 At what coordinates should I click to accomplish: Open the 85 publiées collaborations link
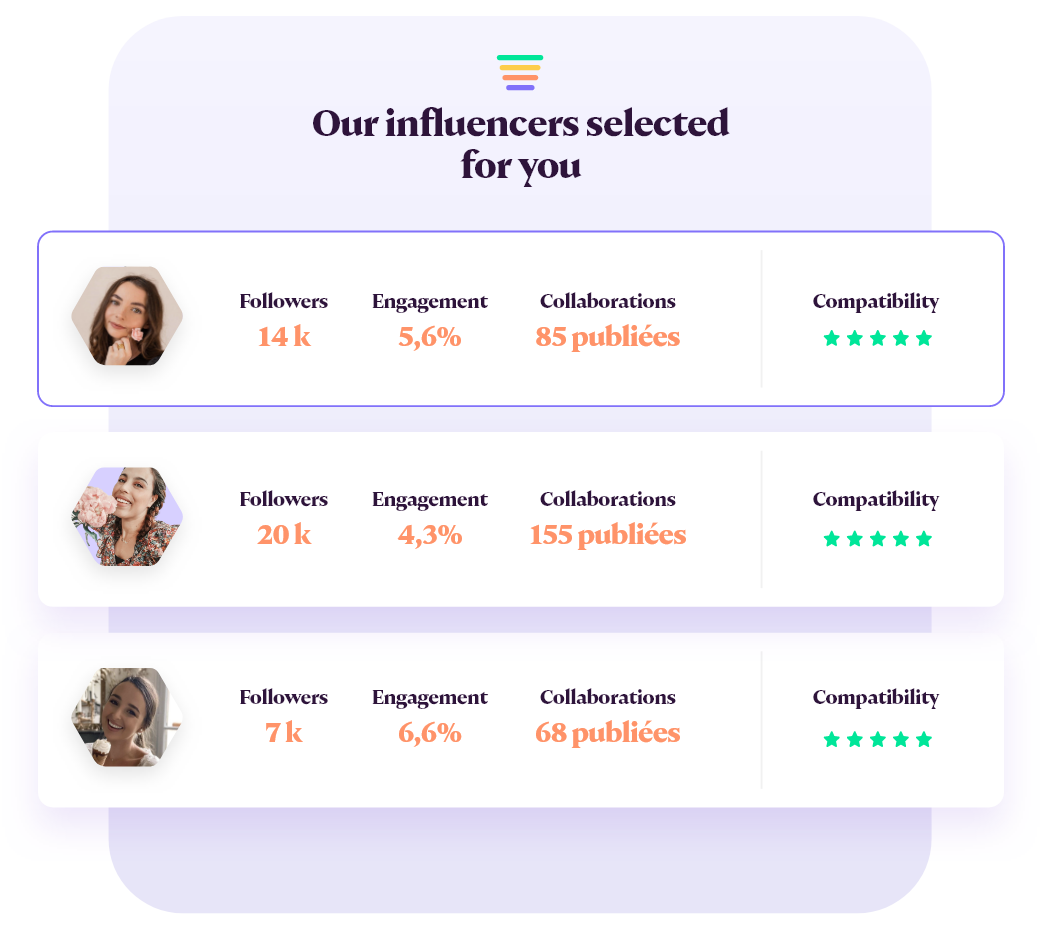[x=607, y=337]
